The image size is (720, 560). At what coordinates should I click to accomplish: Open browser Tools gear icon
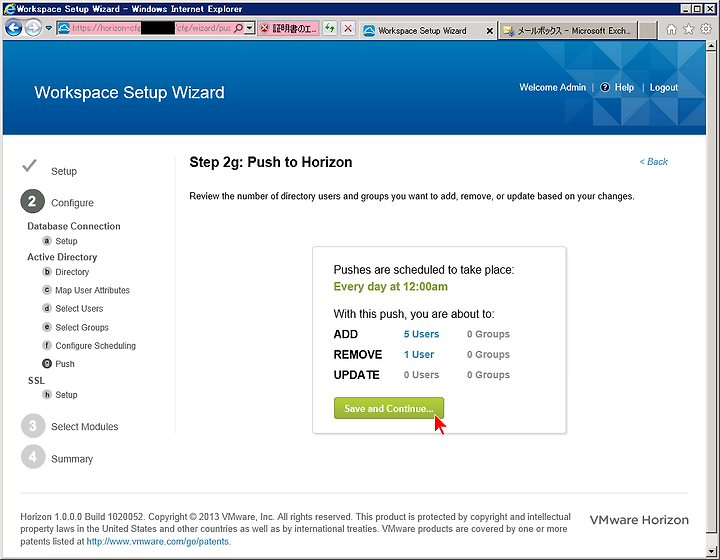pos(706,29)
